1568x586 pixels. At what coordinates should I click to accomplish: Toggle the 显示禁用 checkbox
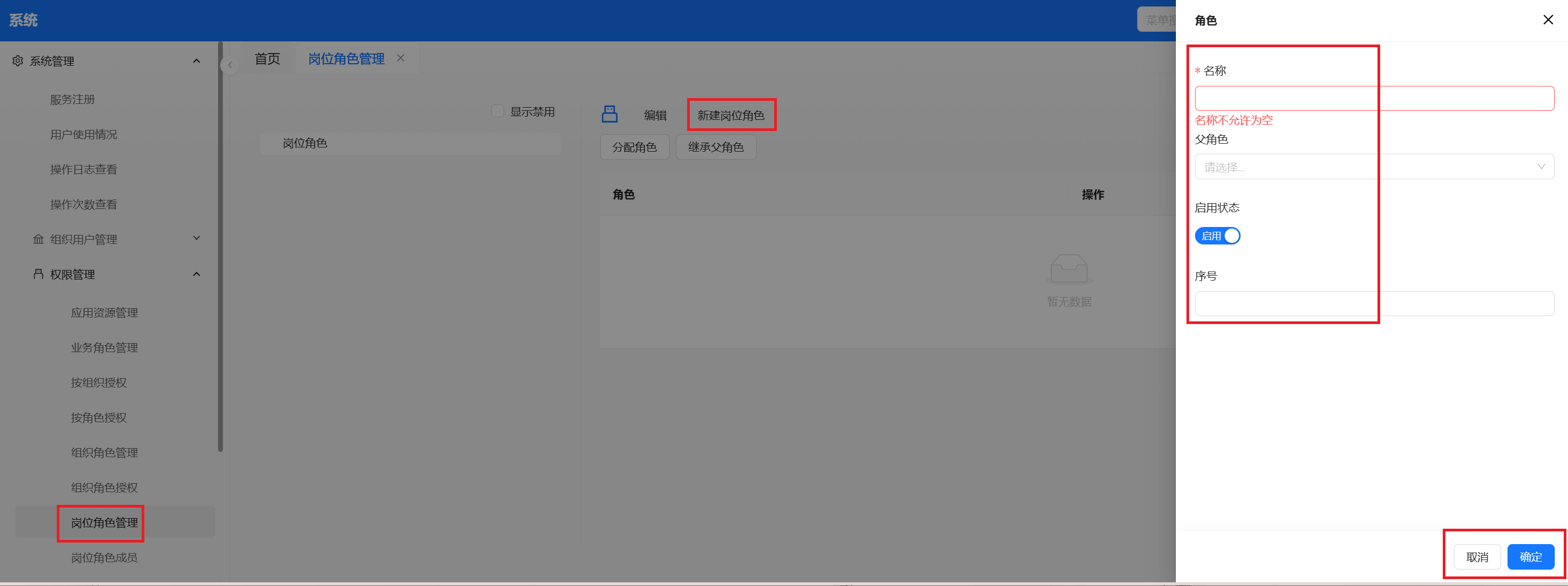pos(497,111)
